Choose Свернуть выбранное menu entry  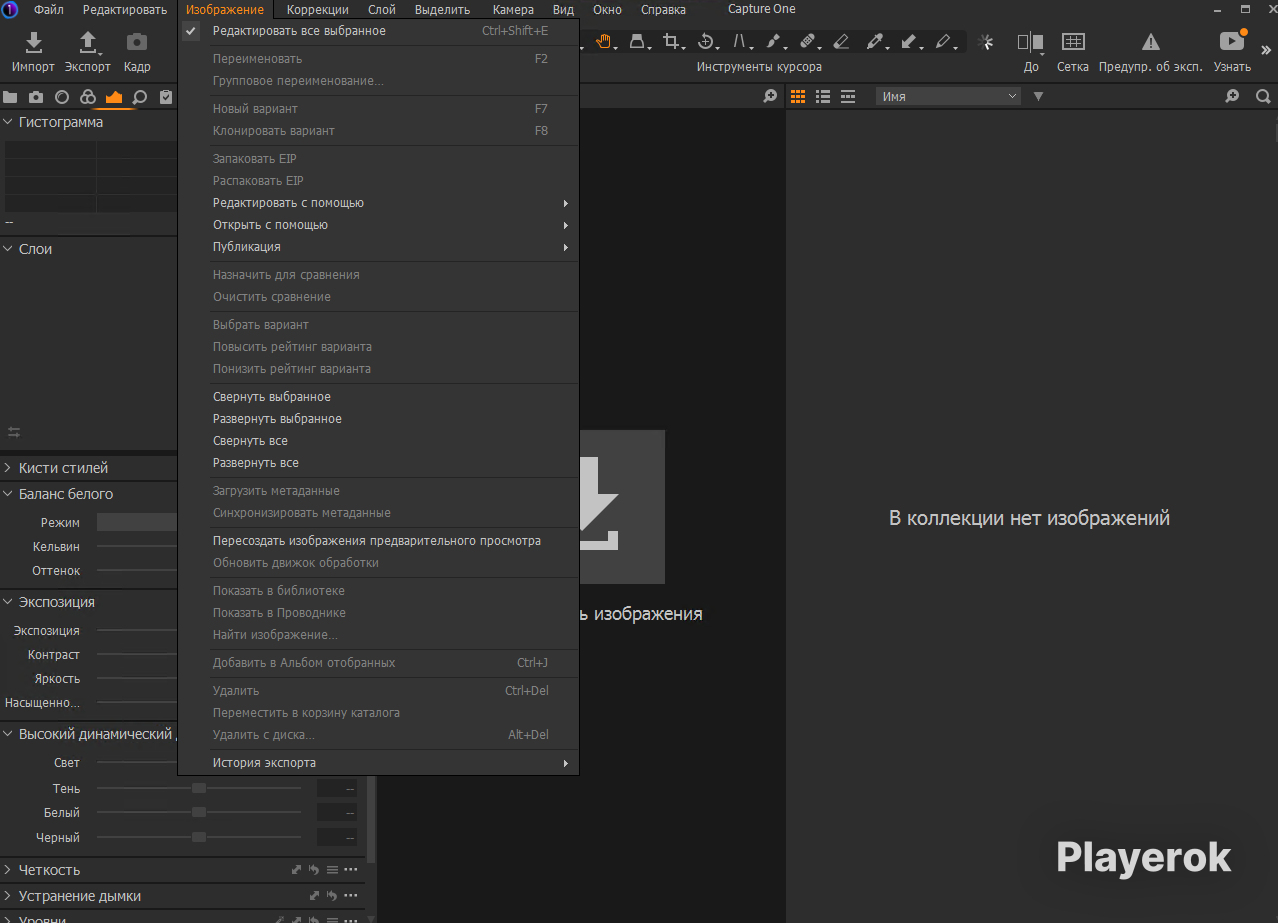tap(380, 397)
